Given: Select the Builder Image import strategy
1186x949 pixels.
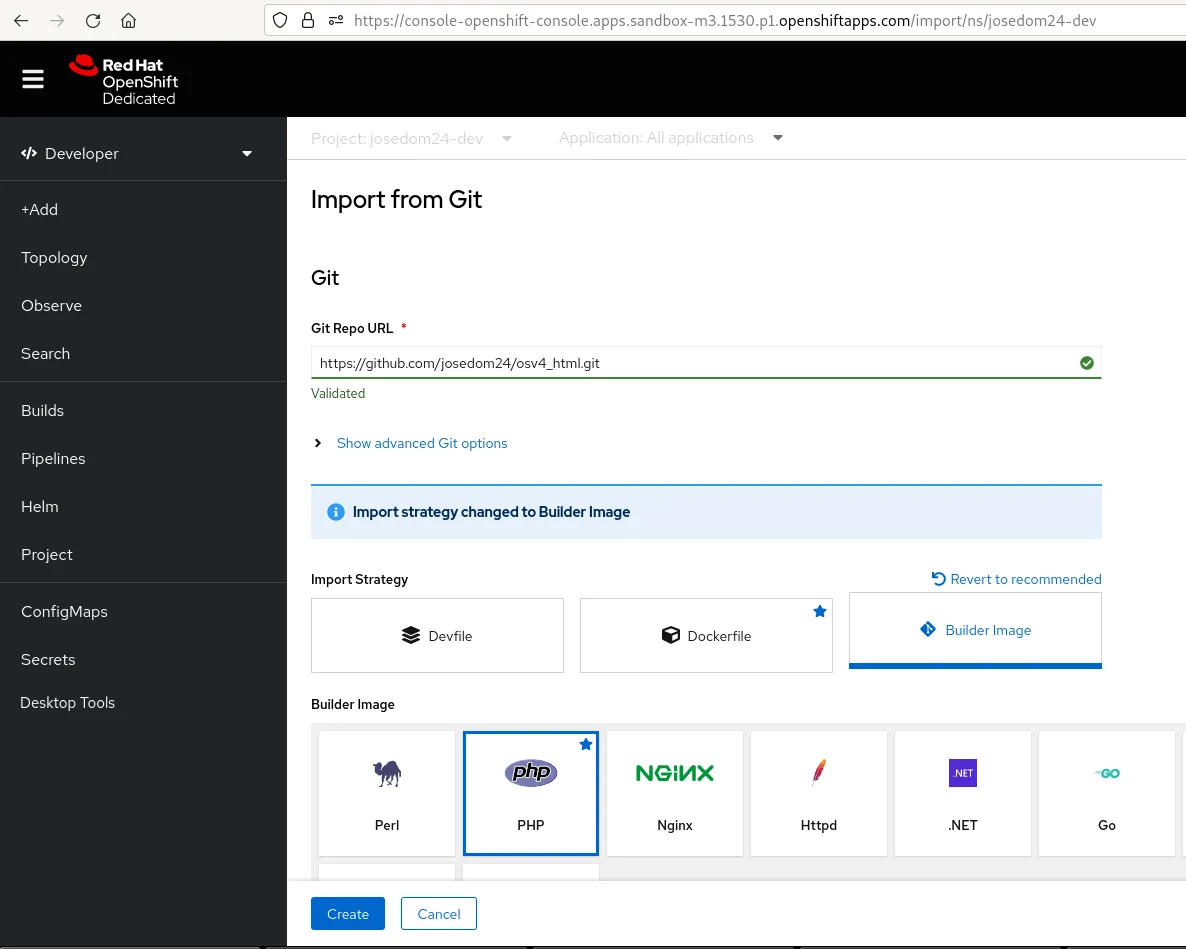Looking at the screenshot, I should [975, 630].
